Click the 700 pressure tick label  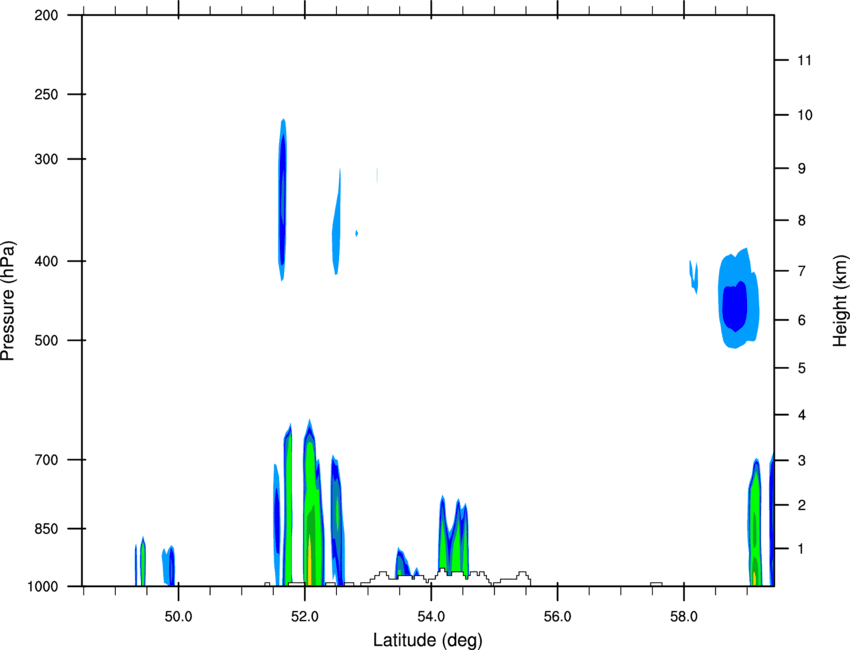point(46,460)
